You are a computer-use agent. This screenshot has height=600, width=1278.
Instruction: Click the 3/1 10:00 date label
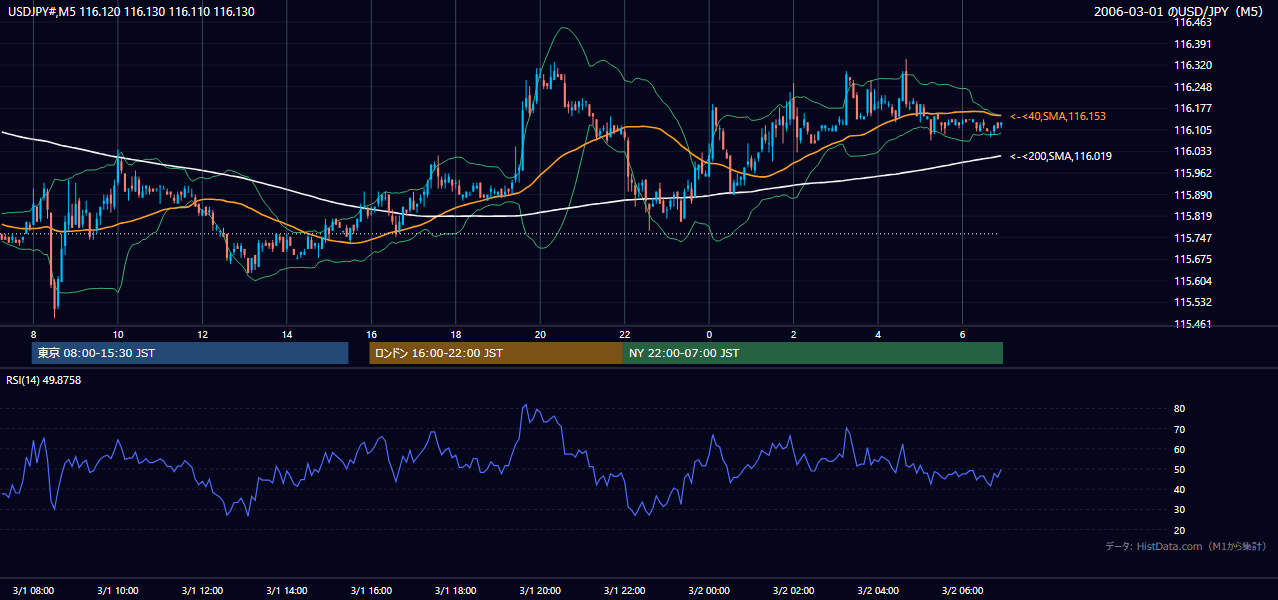point(118,590)
